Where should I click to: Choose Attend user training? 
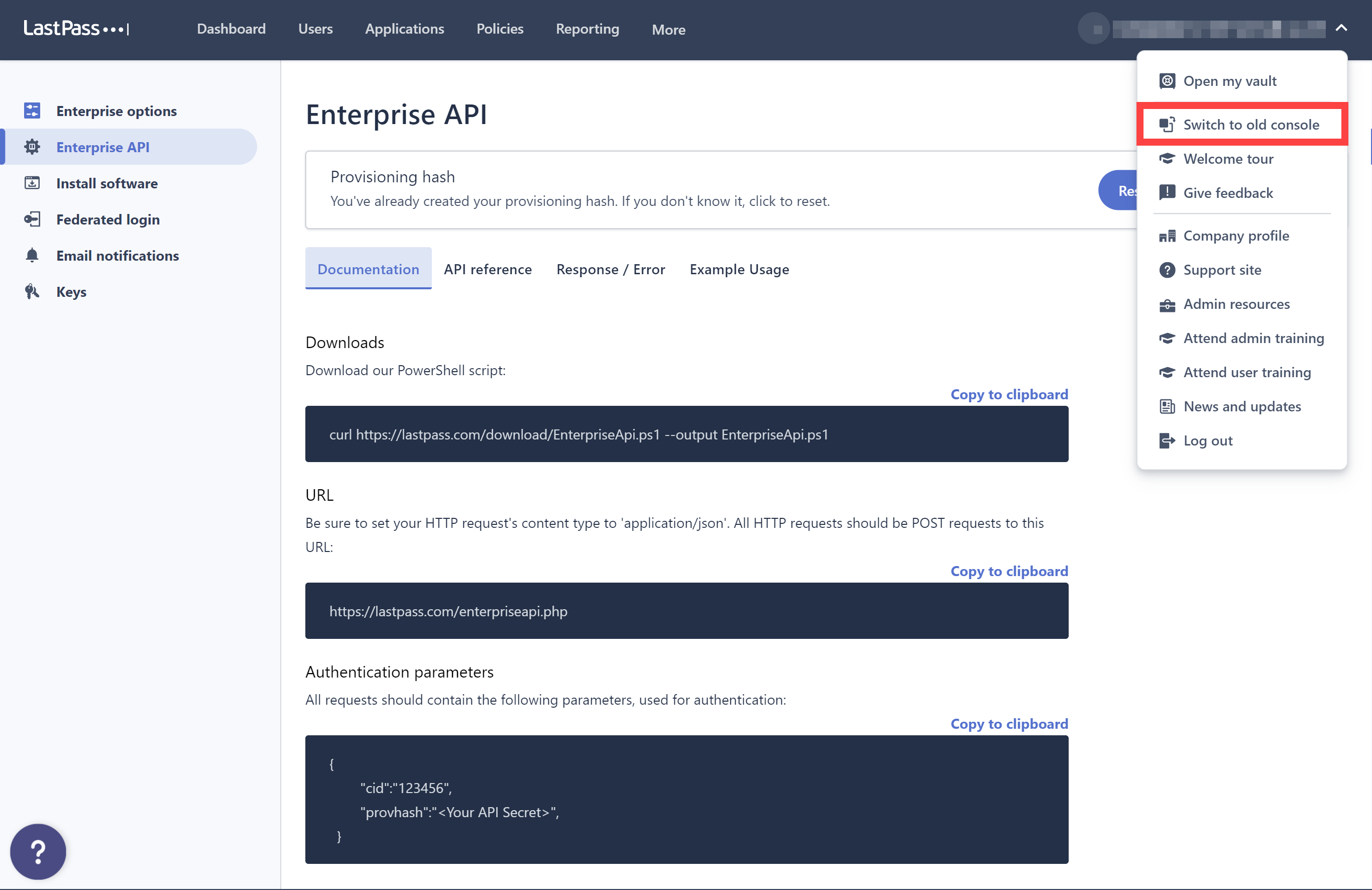click(x=1242, y=372)
